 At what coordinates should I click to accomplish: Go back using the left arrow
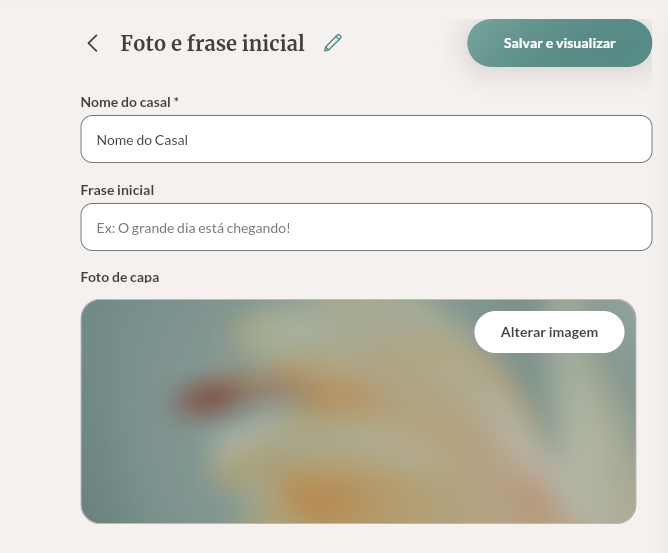coord(93,43)
